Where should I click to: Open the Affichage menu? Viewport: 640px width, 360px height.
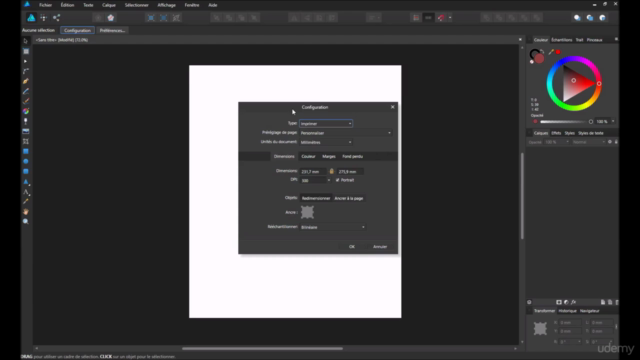[167, 5]
